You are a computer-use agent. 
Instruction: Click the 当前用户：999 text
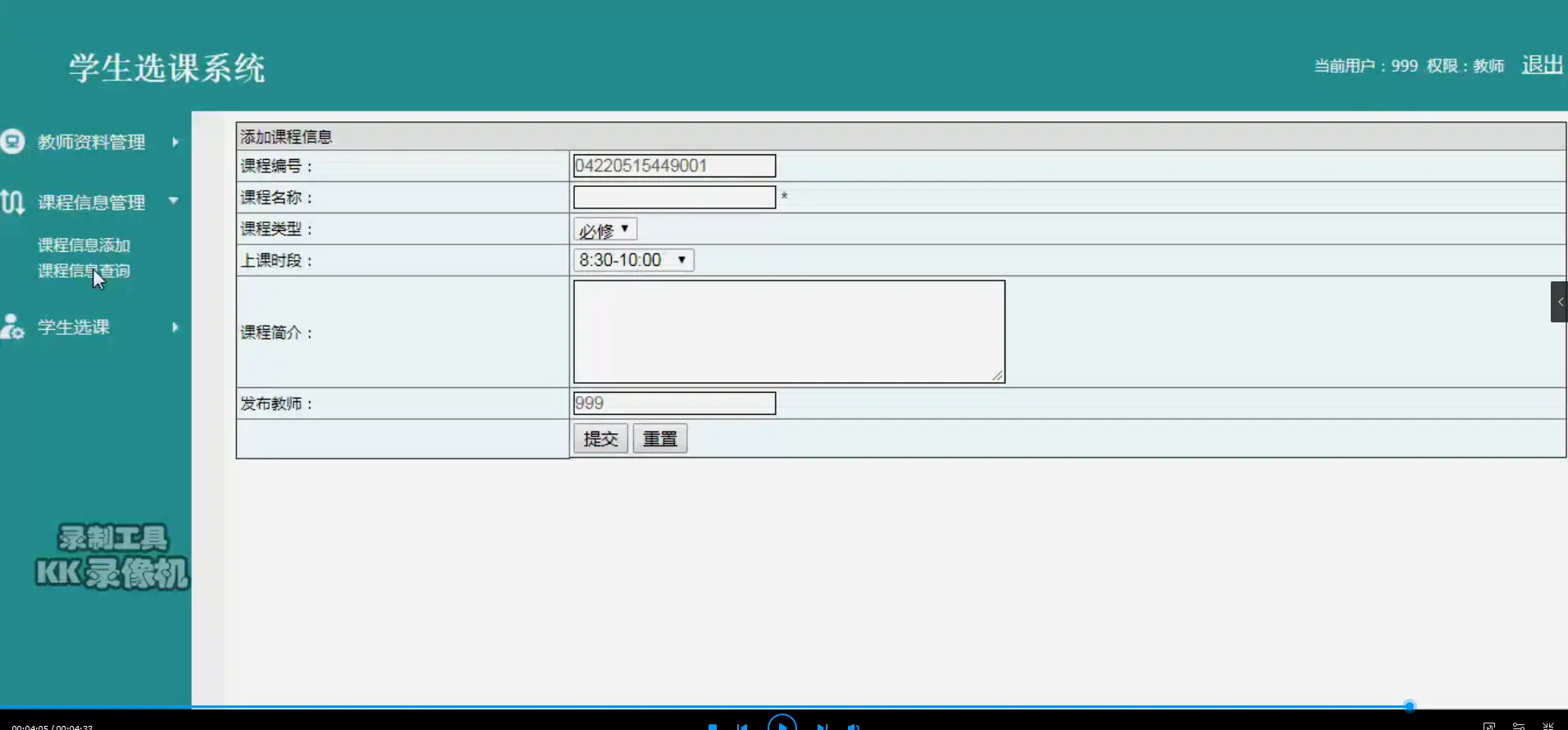coord(1365,66)
